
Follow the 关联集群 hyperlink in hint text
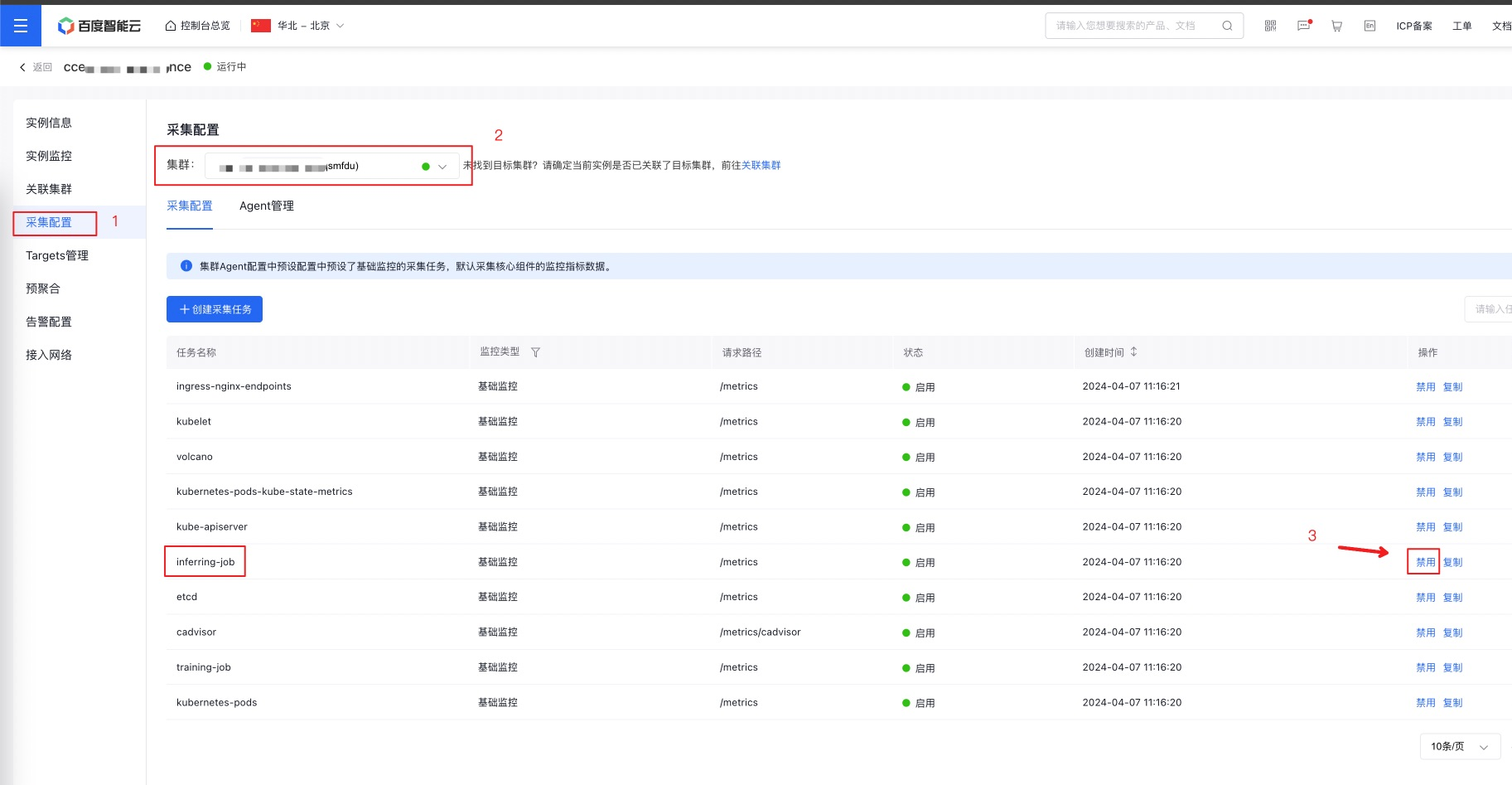761,165
